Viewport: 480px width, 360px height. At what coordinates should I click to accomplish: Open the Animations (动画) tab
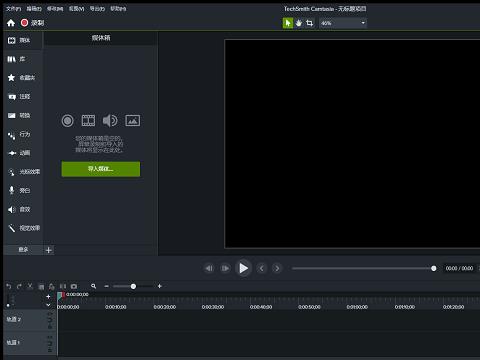coord(23,153)
